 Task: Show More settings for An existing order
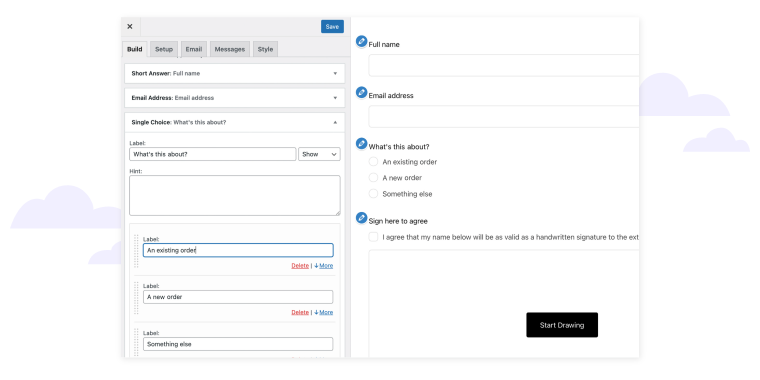324,266
